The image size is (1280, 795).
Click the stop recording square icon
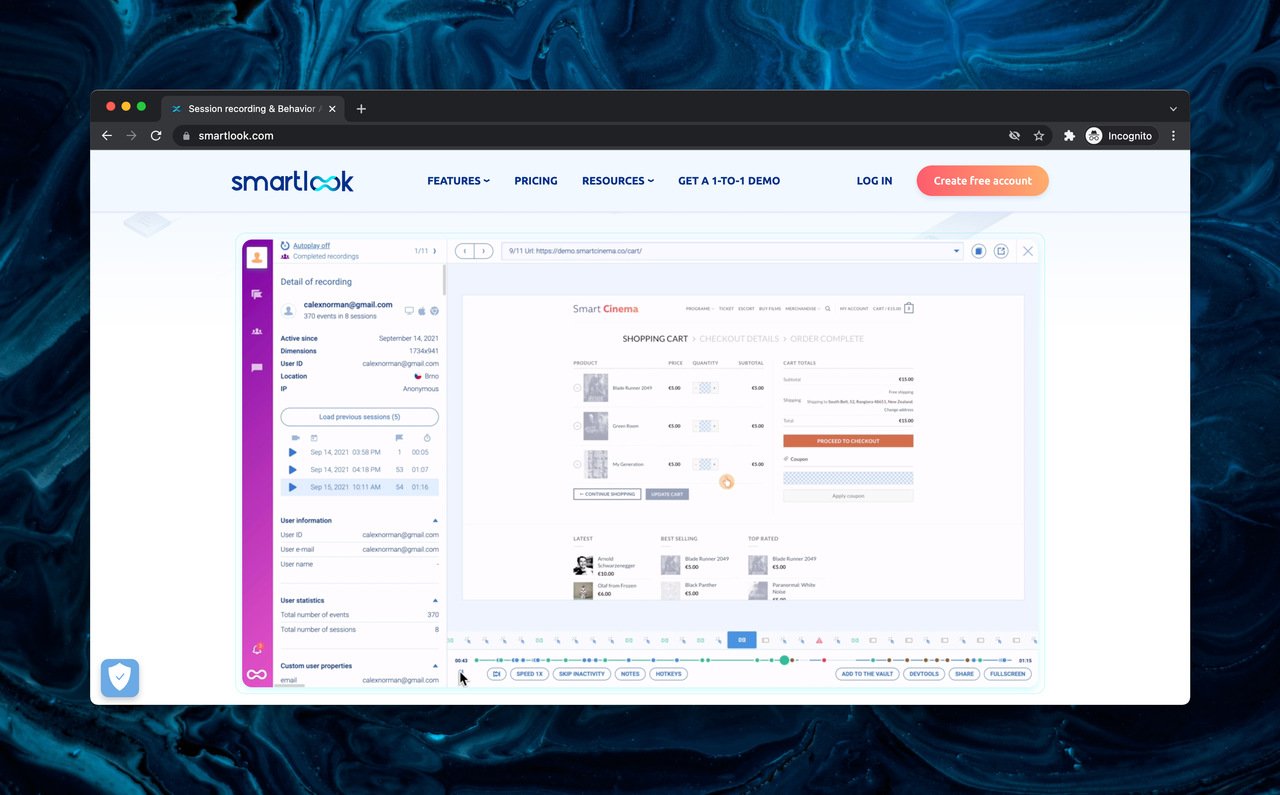click(980, 251)
